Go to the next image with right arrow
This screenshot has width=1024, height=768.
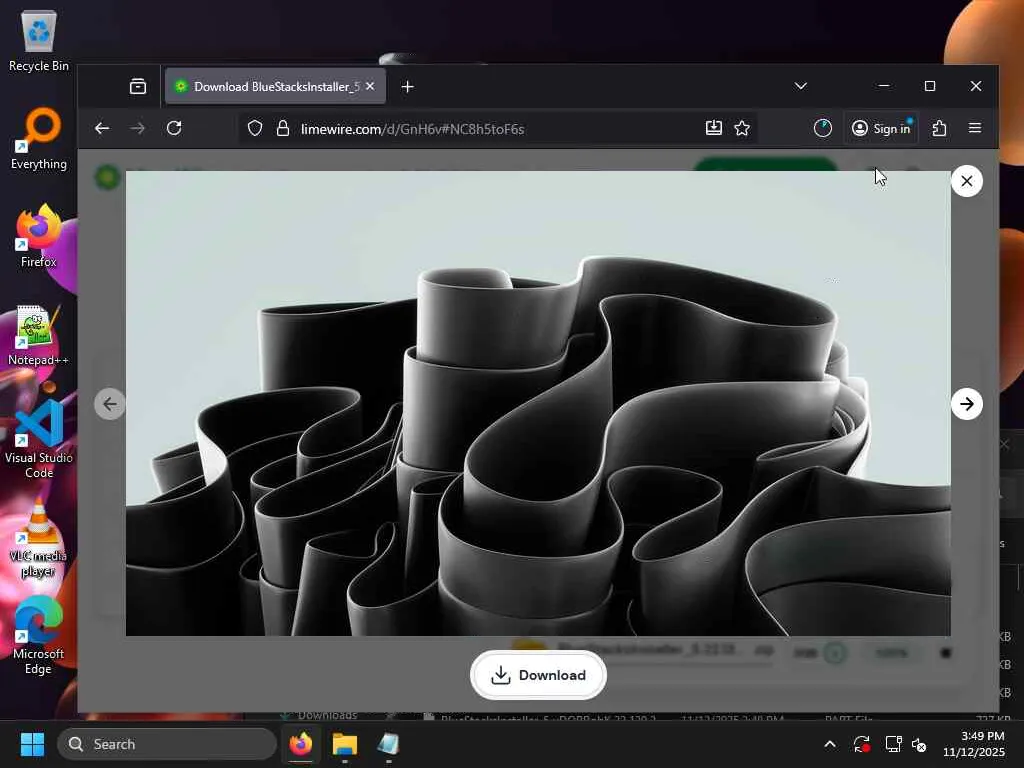pos(966,404)
